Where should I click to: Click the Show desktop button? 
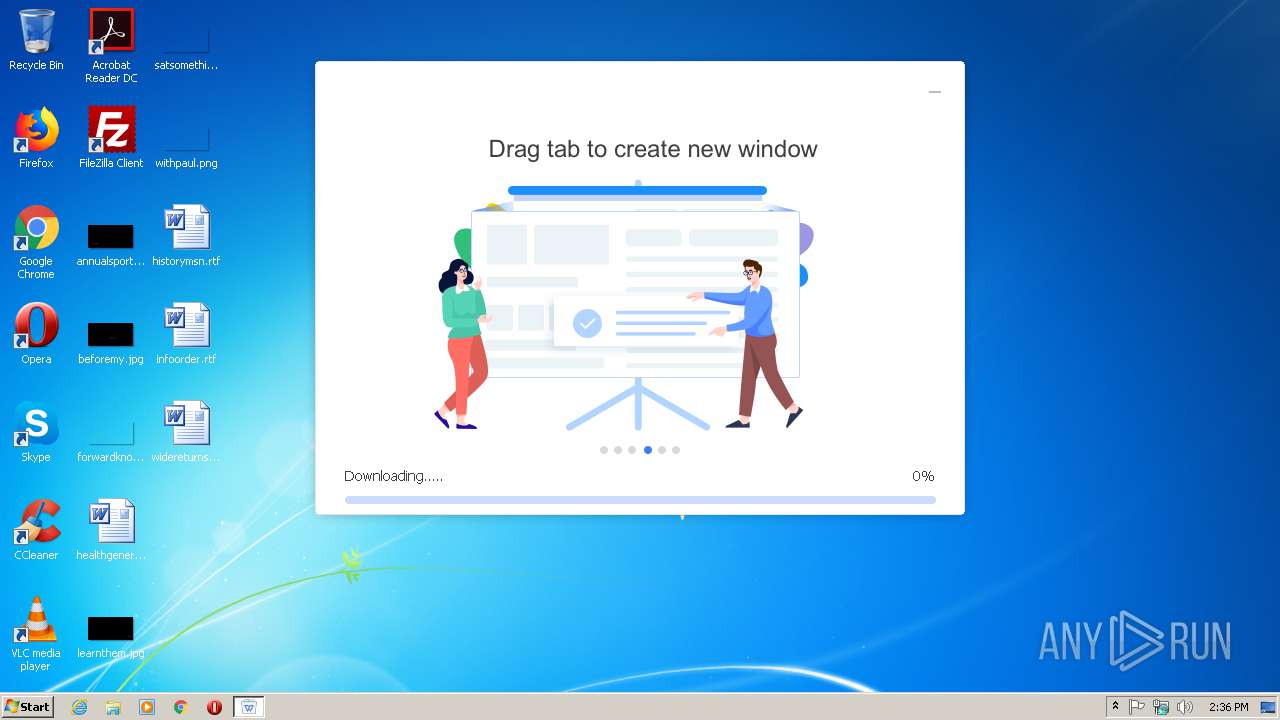[x=1269, y=707]
